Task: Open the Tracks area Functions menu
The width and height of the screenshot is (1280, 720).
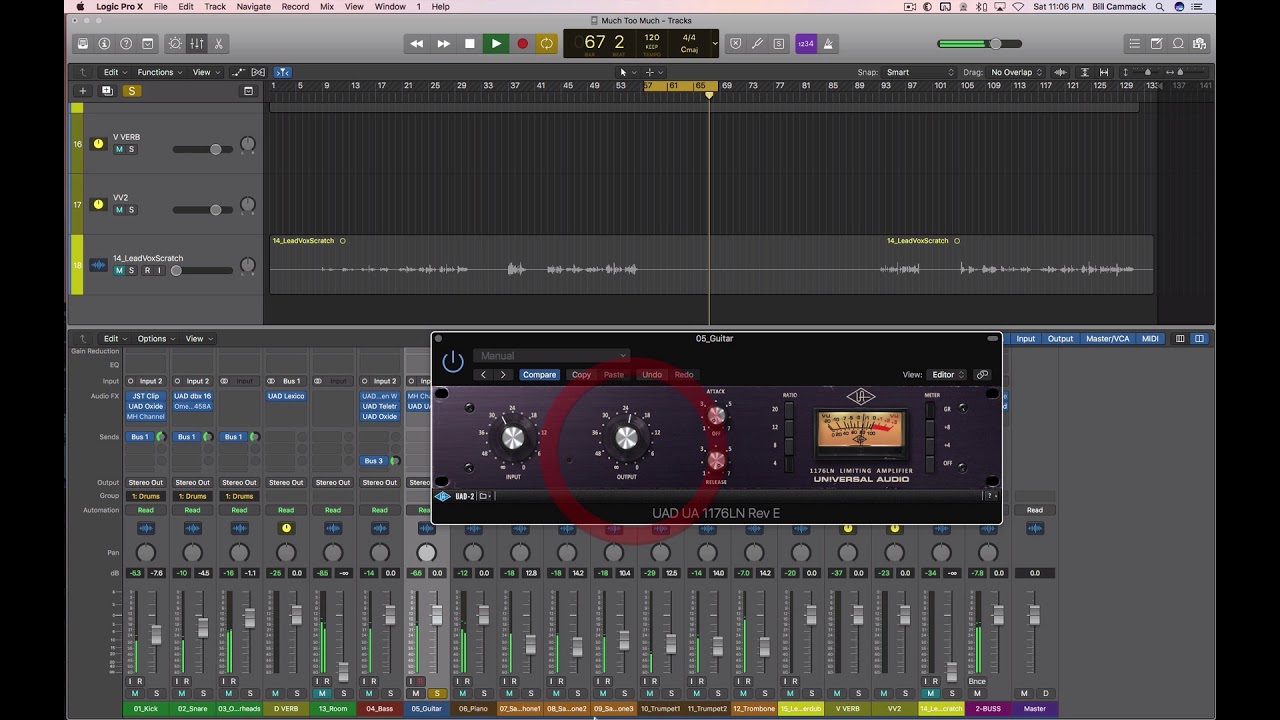Action: 159,72
